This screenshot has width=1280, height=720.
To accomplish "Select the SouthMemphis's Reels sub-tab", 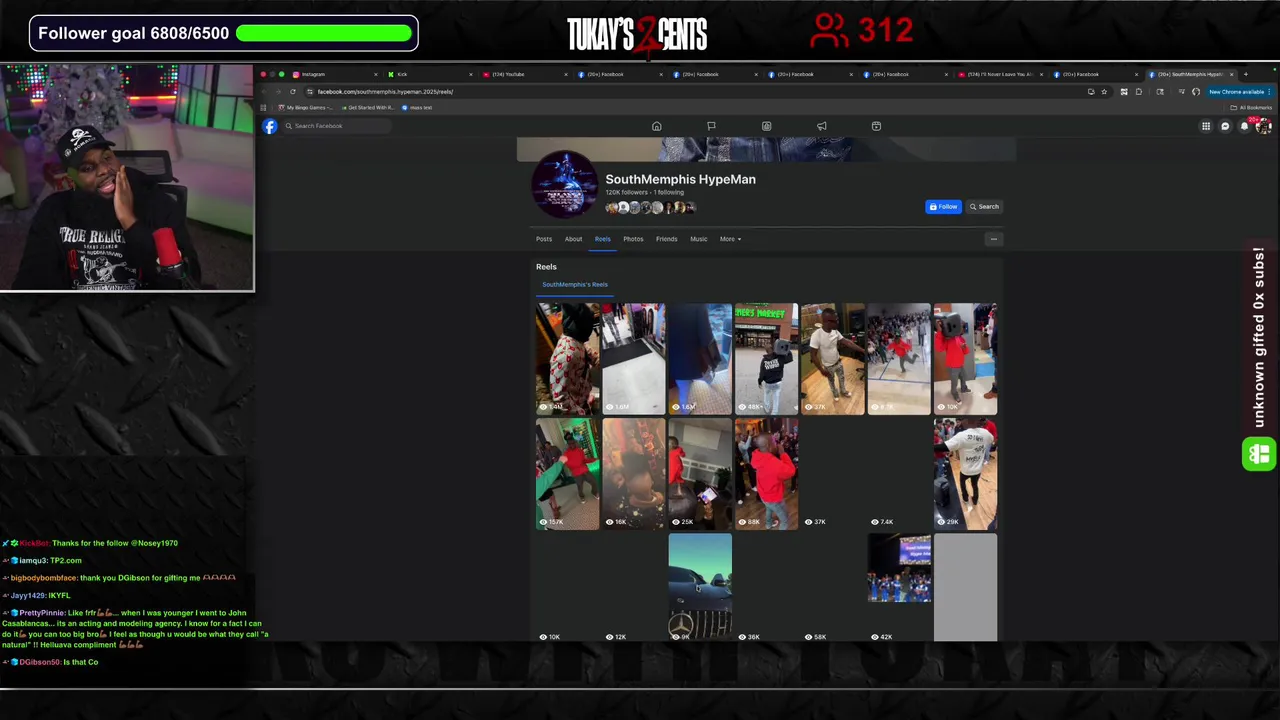I will coord(575,285).
